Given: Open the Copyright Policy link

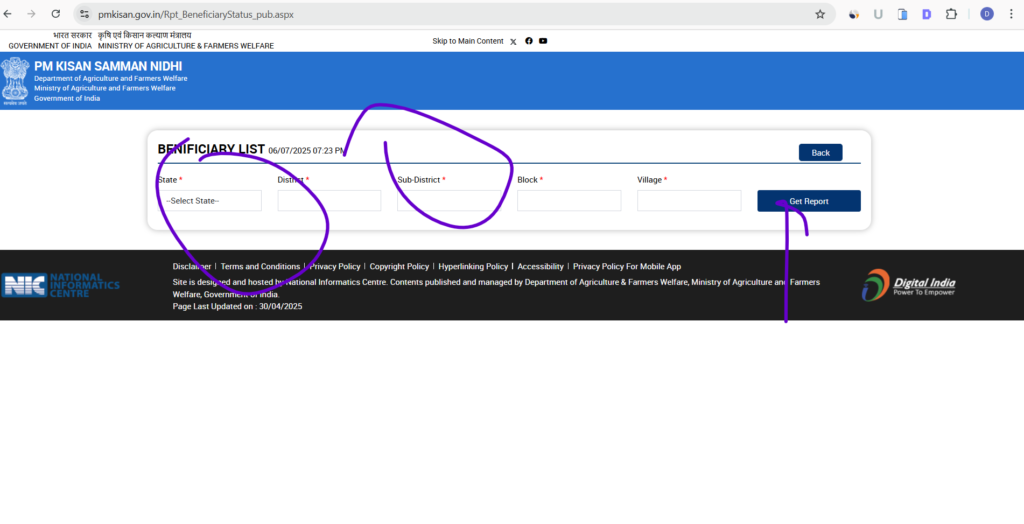Looking at the screenshot, I should coord(399,267).
